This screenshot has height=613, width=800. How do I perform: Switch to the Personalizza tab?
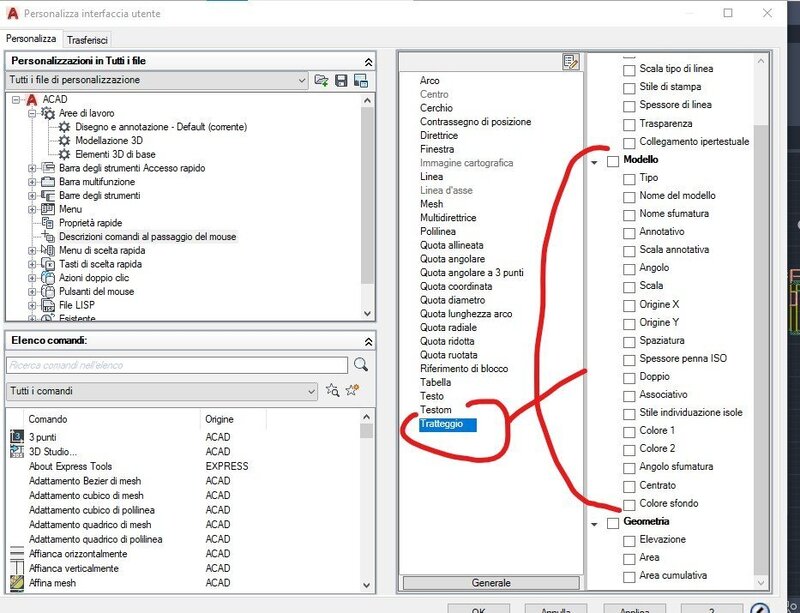31,39
